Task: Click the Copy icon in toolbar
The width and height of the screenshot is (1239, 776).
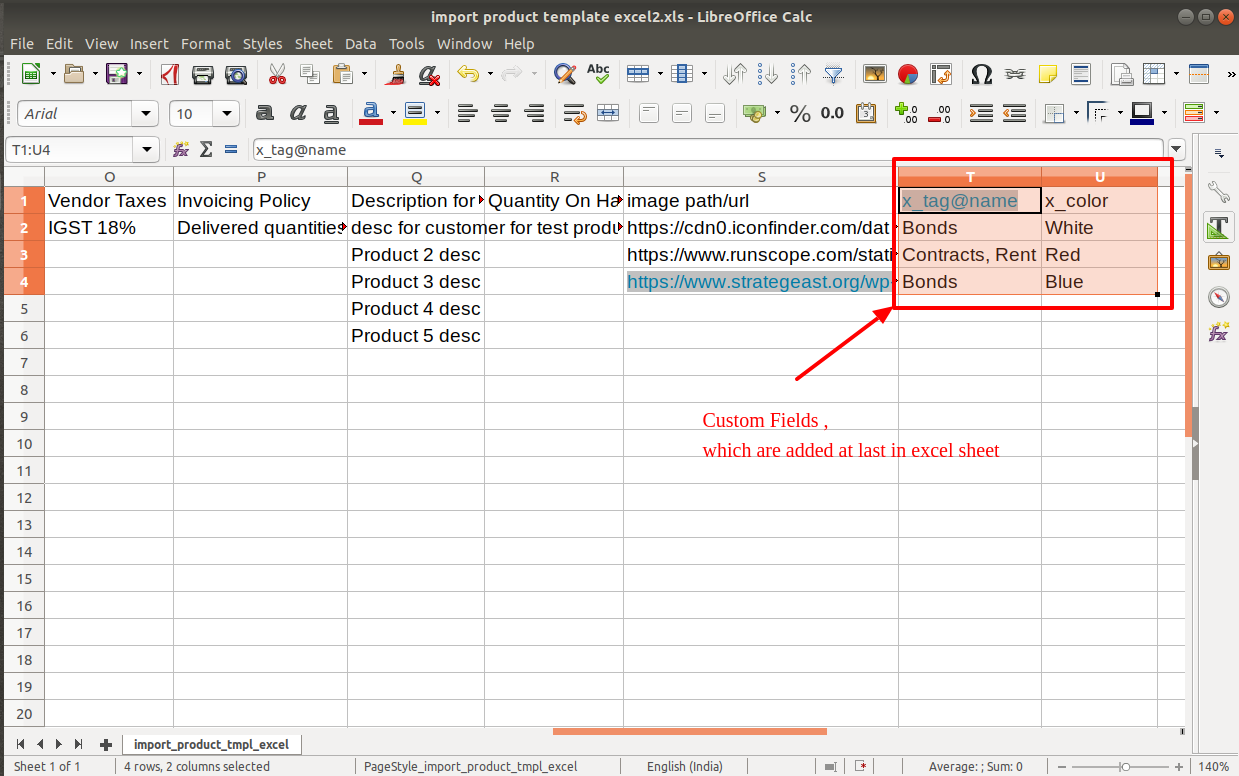Action: coord(310,74)
